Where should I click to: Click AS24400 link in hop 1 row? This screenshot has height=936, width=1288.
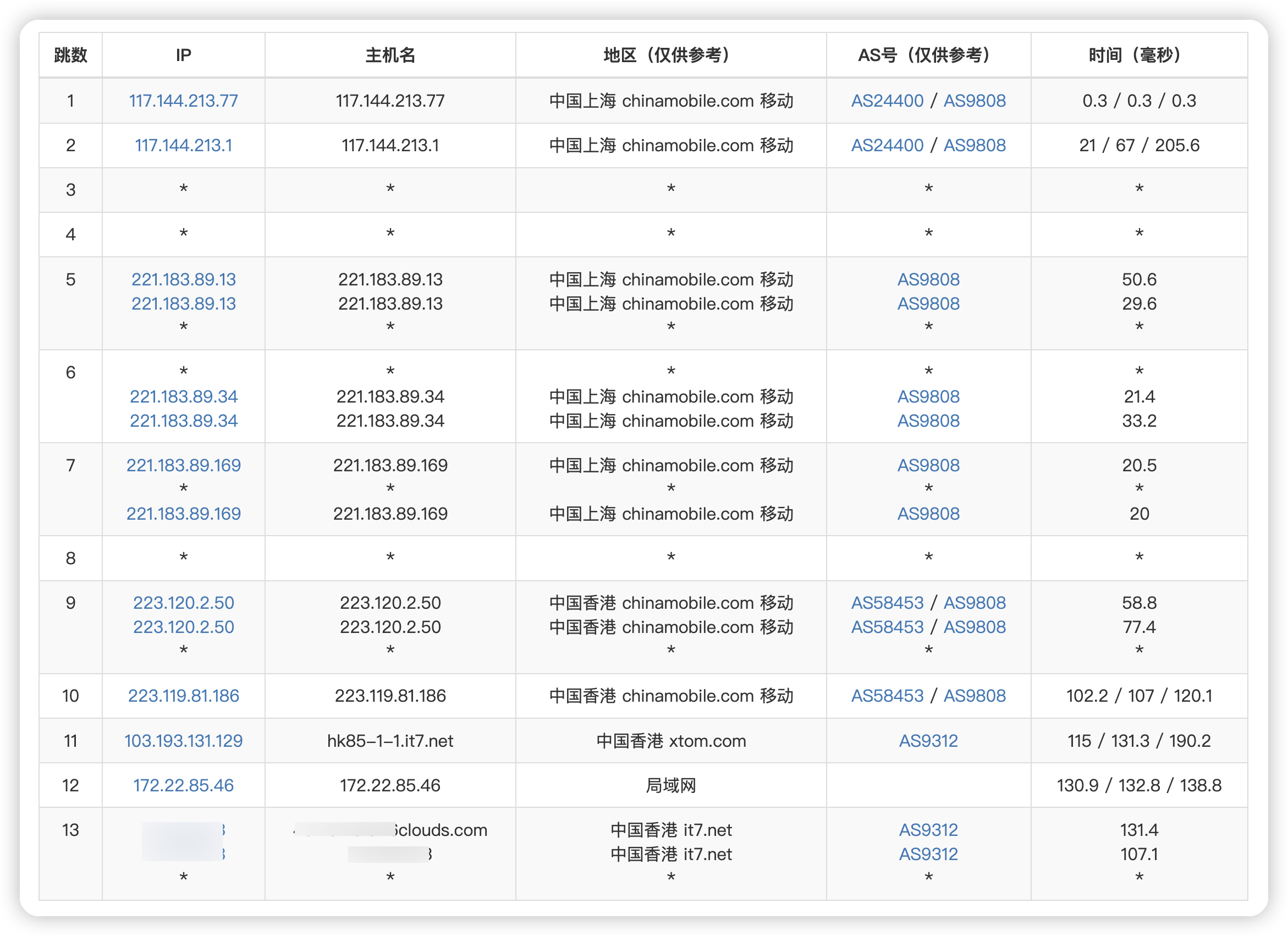pos(887,101)
